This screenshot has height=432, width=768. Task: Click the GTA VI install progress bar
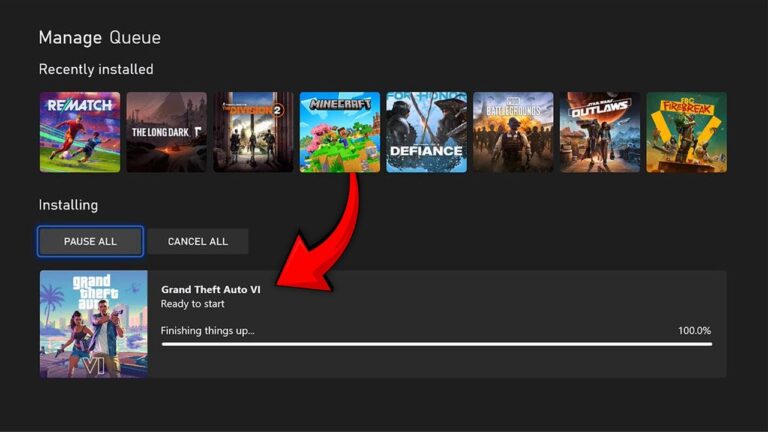(x=437, y=344)
